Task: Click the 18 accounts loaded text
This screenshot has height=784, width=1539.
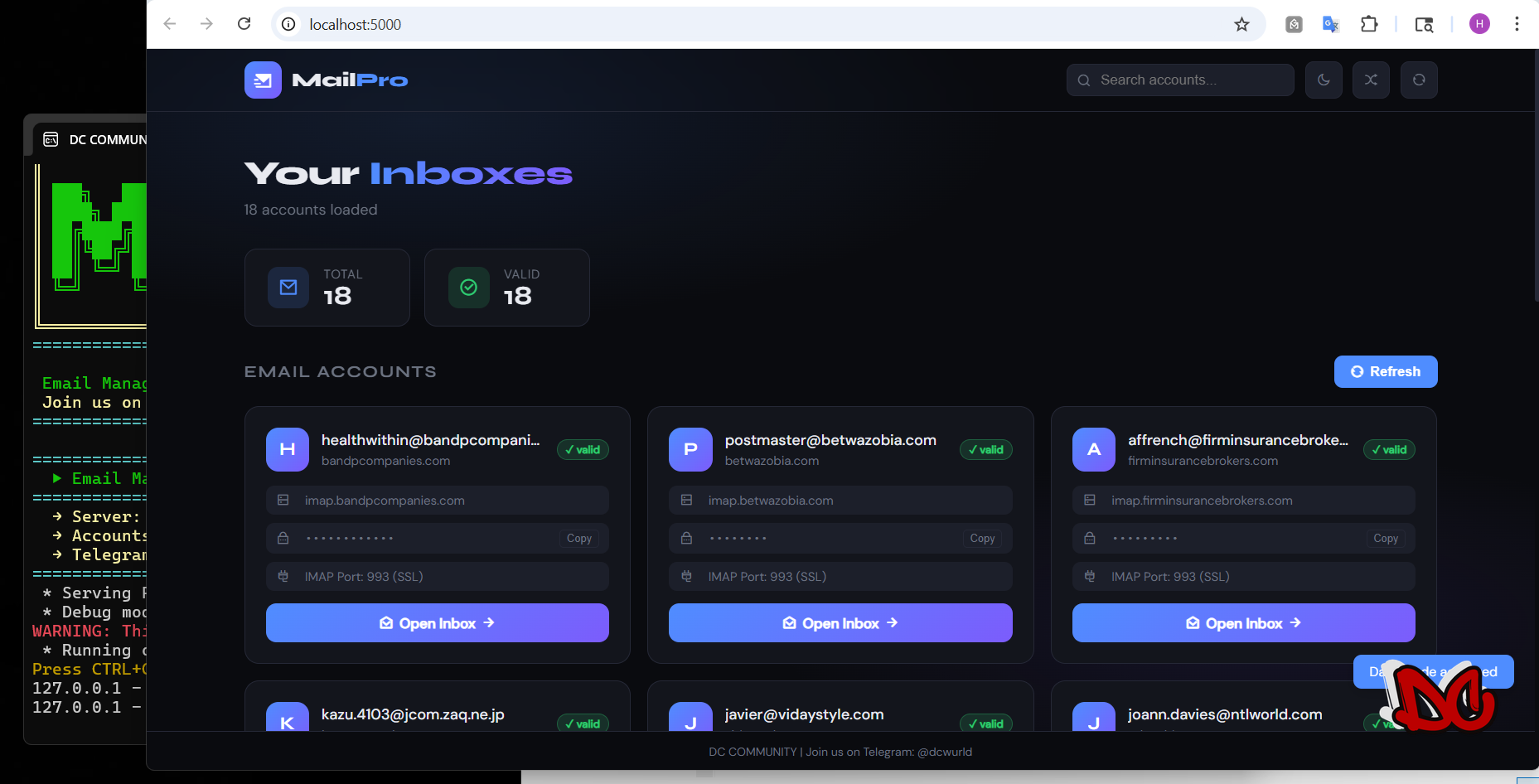Action: click(x=311, y=210)
